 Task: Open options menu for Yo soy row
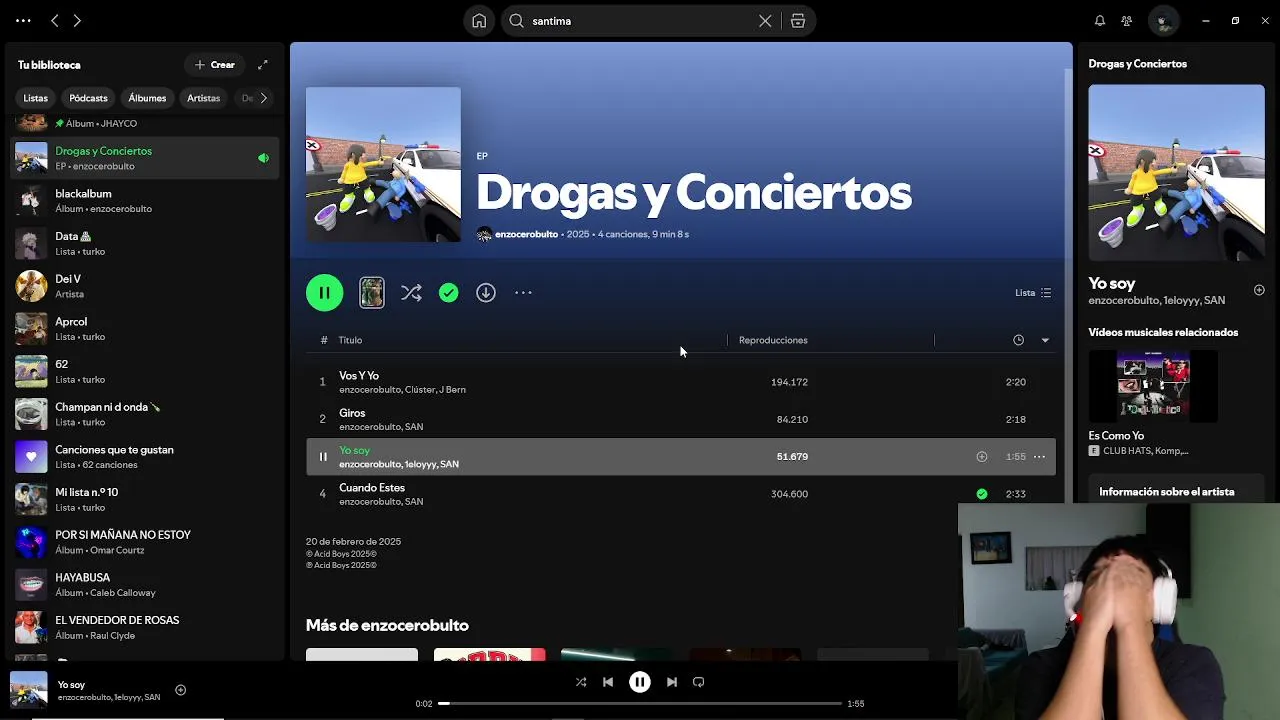click(1039, 457)
